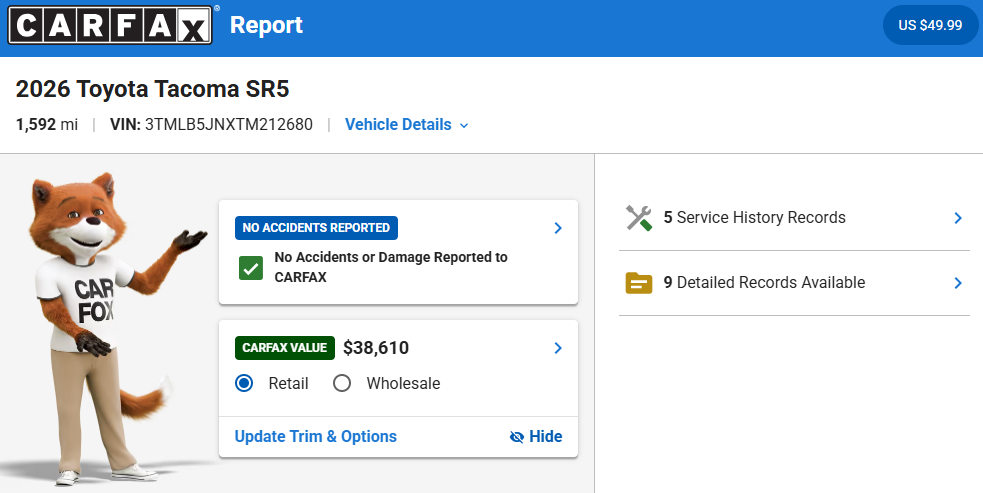This screenshot has height=493, width=983.
Task: Click the green accident checkmark icon
Action: [x=251, y=268]
